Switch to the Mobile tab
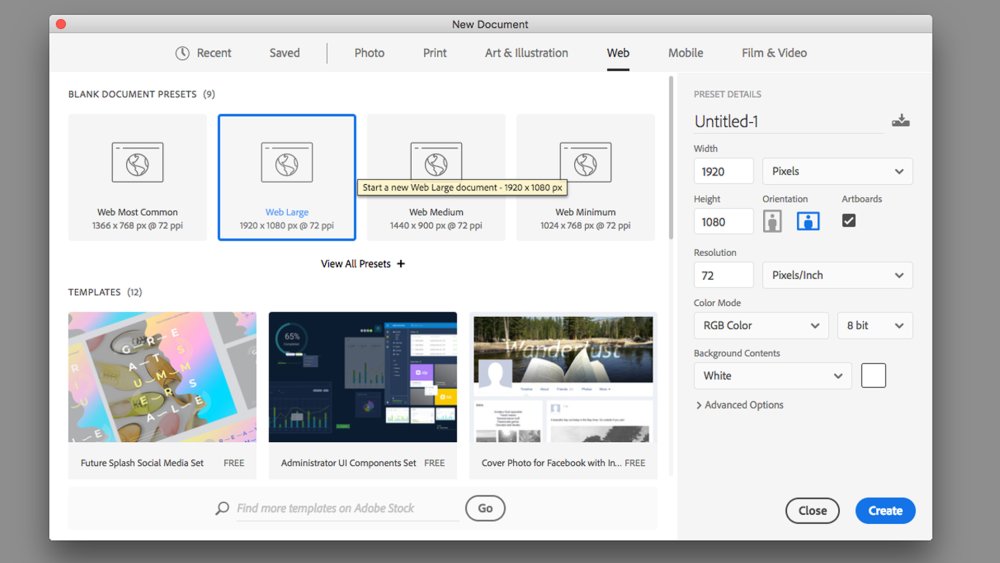Viewport: 1000px width, 563px height. click(686, 53)
